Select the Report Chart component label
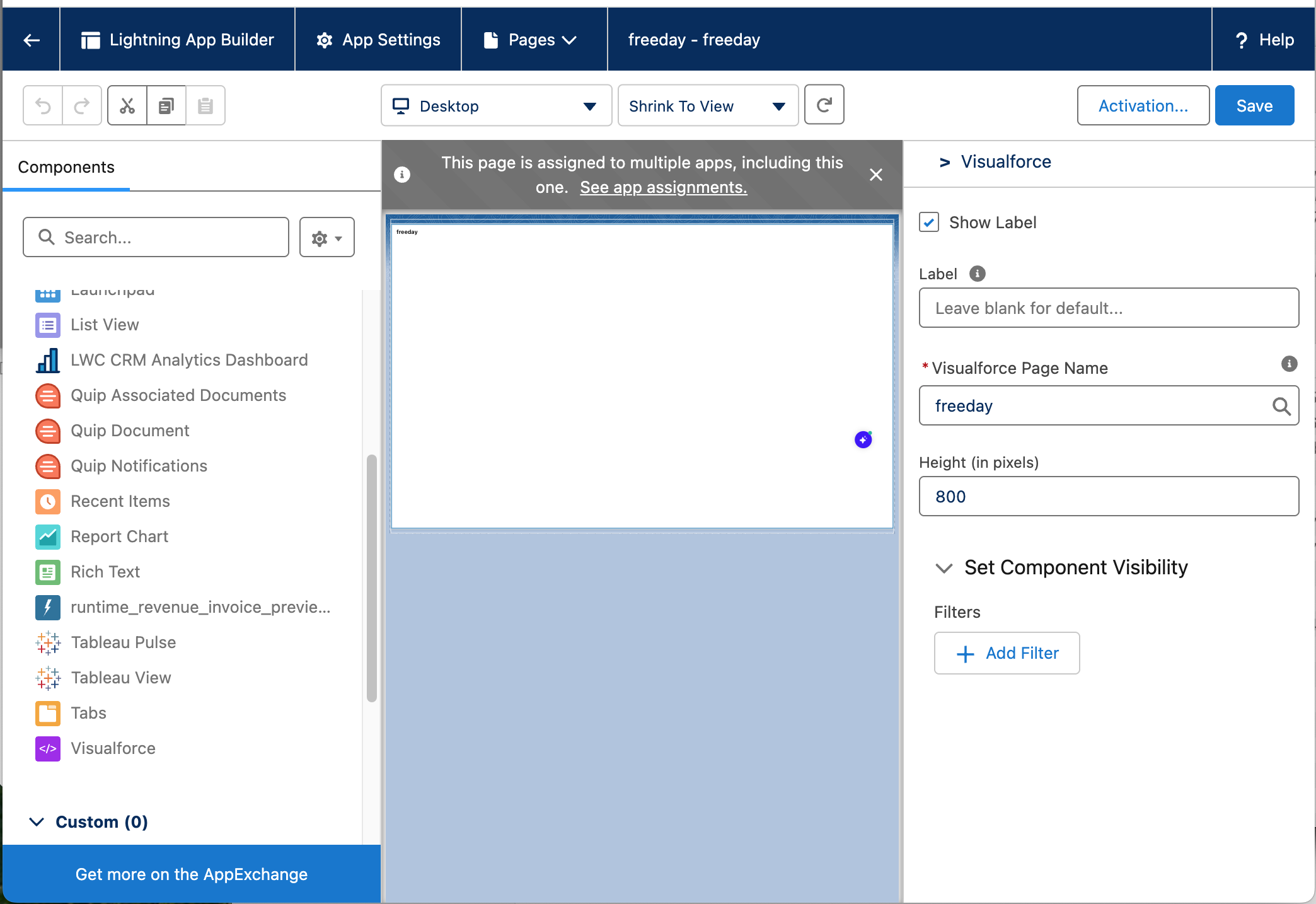This screenshot has height=904, width=1316. click(119, 536)
